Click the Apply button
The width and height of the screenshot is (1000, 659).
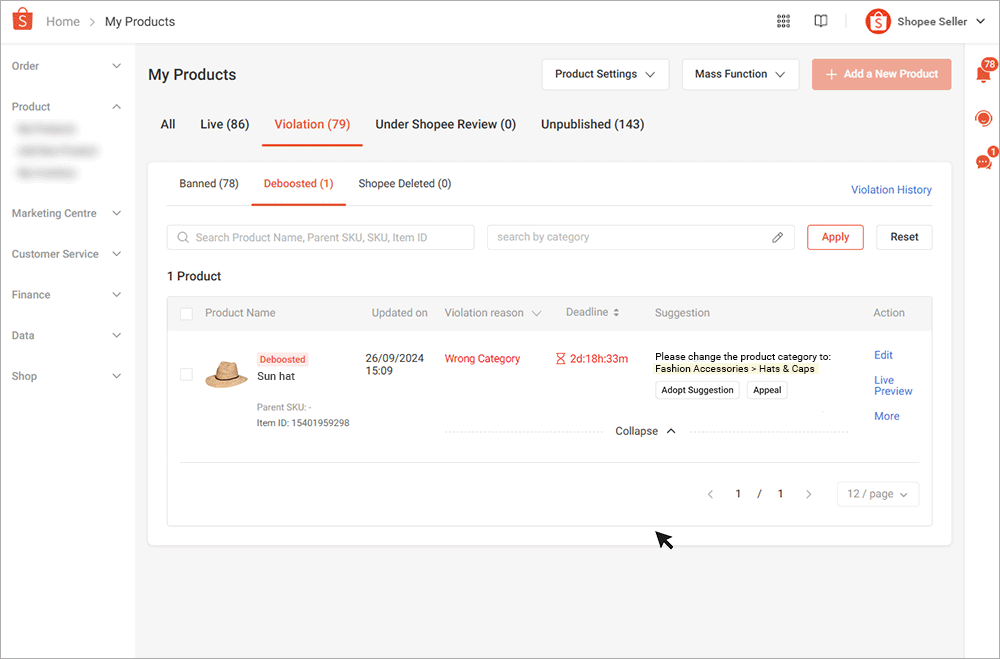(x=835, y=237)
